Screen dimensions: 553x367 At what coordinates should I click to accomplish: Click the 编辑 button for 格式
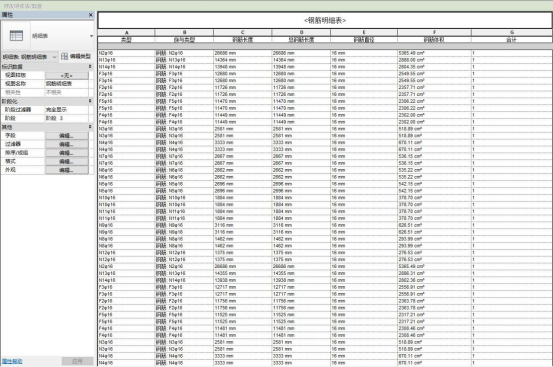click(67, 161)
